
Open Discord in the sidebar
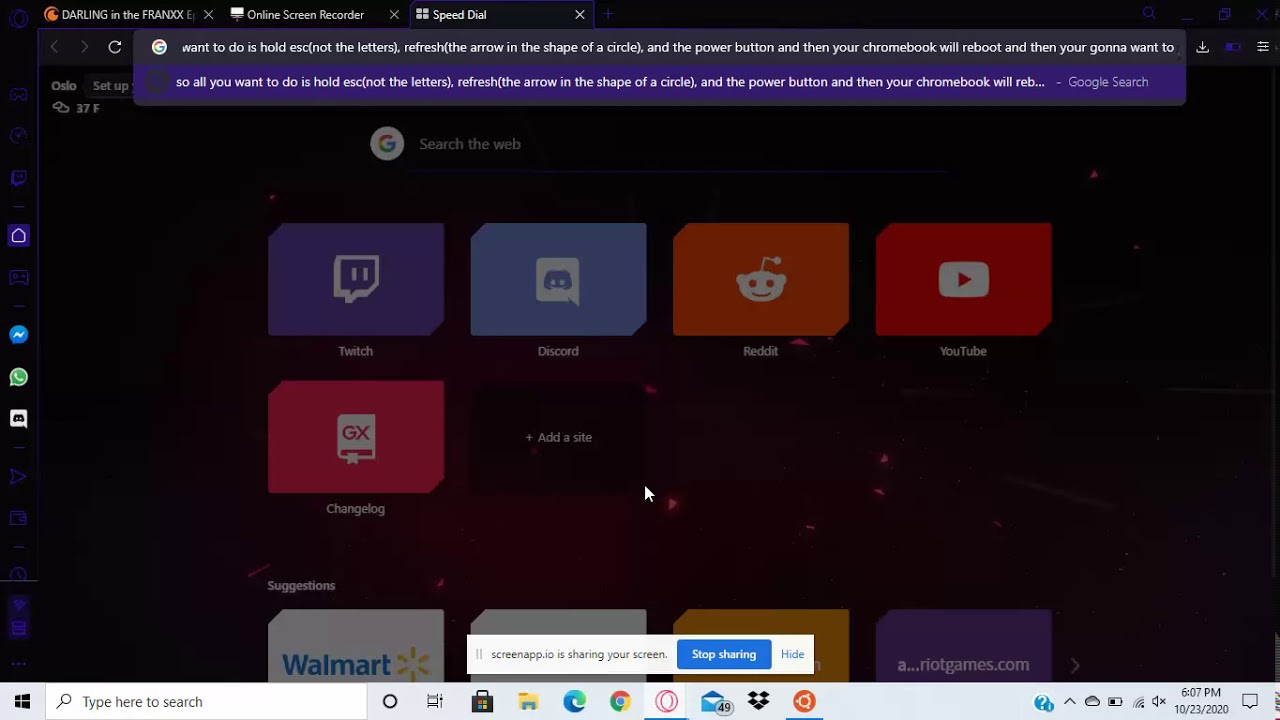(x=18, y=419)
